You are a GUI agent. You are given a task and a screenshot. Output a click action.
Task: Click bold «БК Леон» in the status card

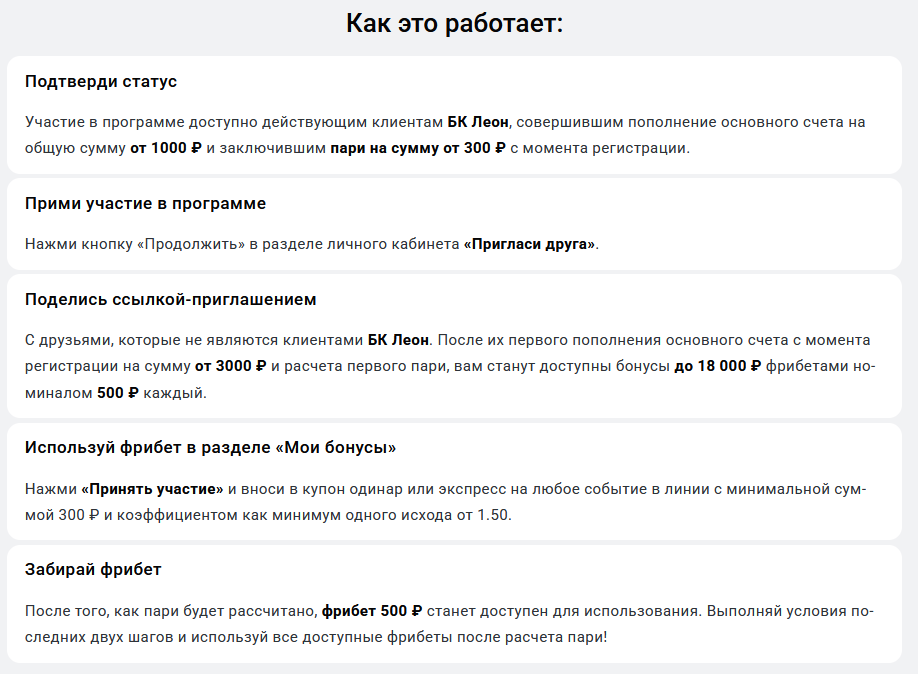(x=478, y=122)
